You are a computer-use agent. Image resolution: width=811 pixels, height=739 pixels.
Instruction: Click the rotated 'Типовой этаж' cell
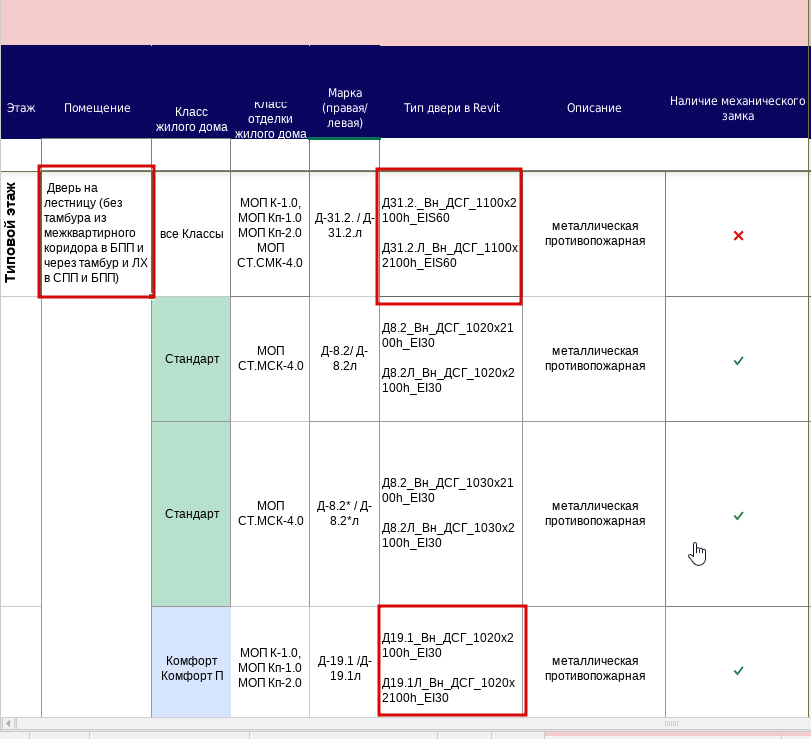(21, 233)
